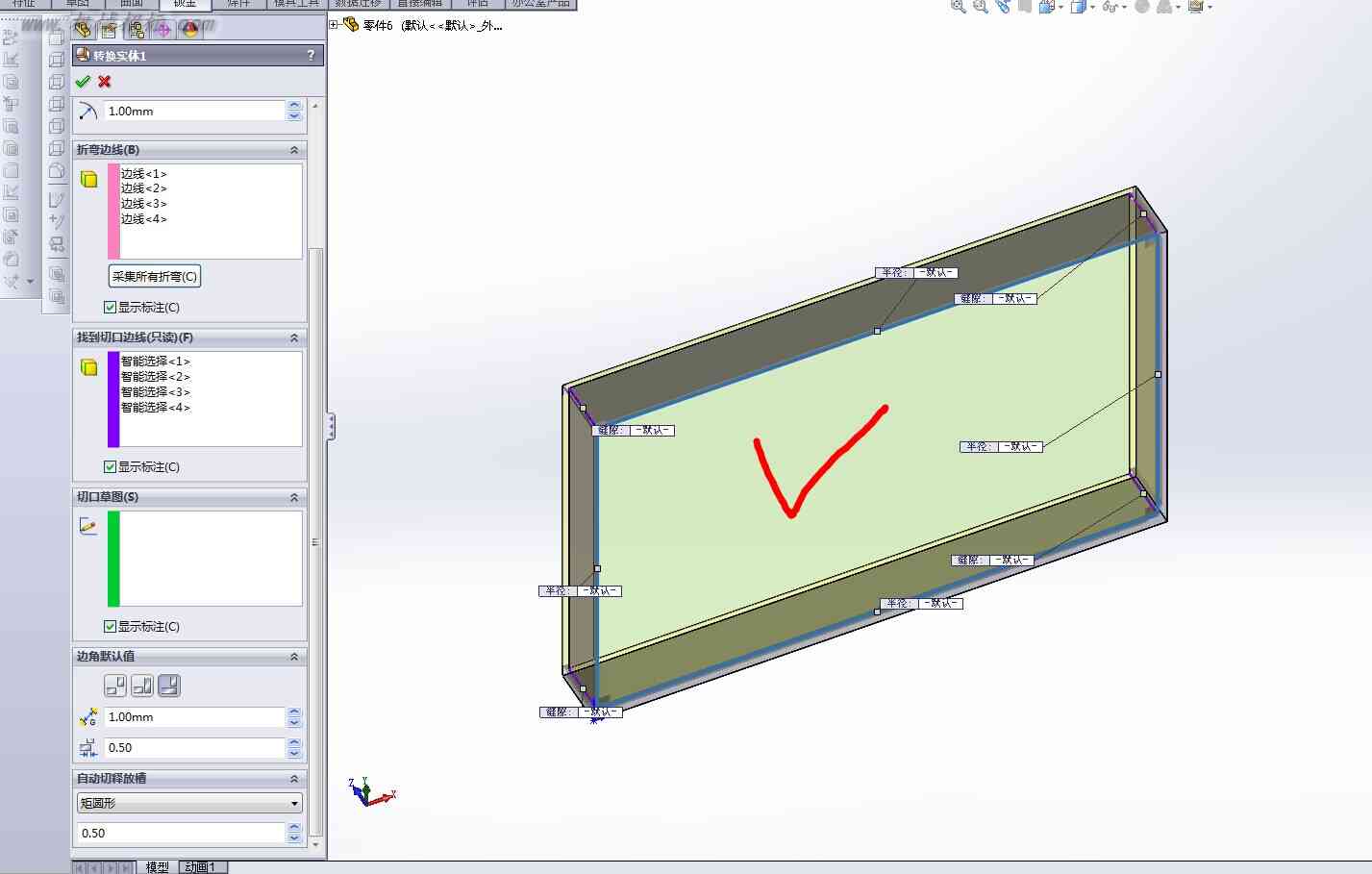Screen dimensions: 1372x874
Task: Confirm the feature with the green checkmark
Action: tap(83, 82)
